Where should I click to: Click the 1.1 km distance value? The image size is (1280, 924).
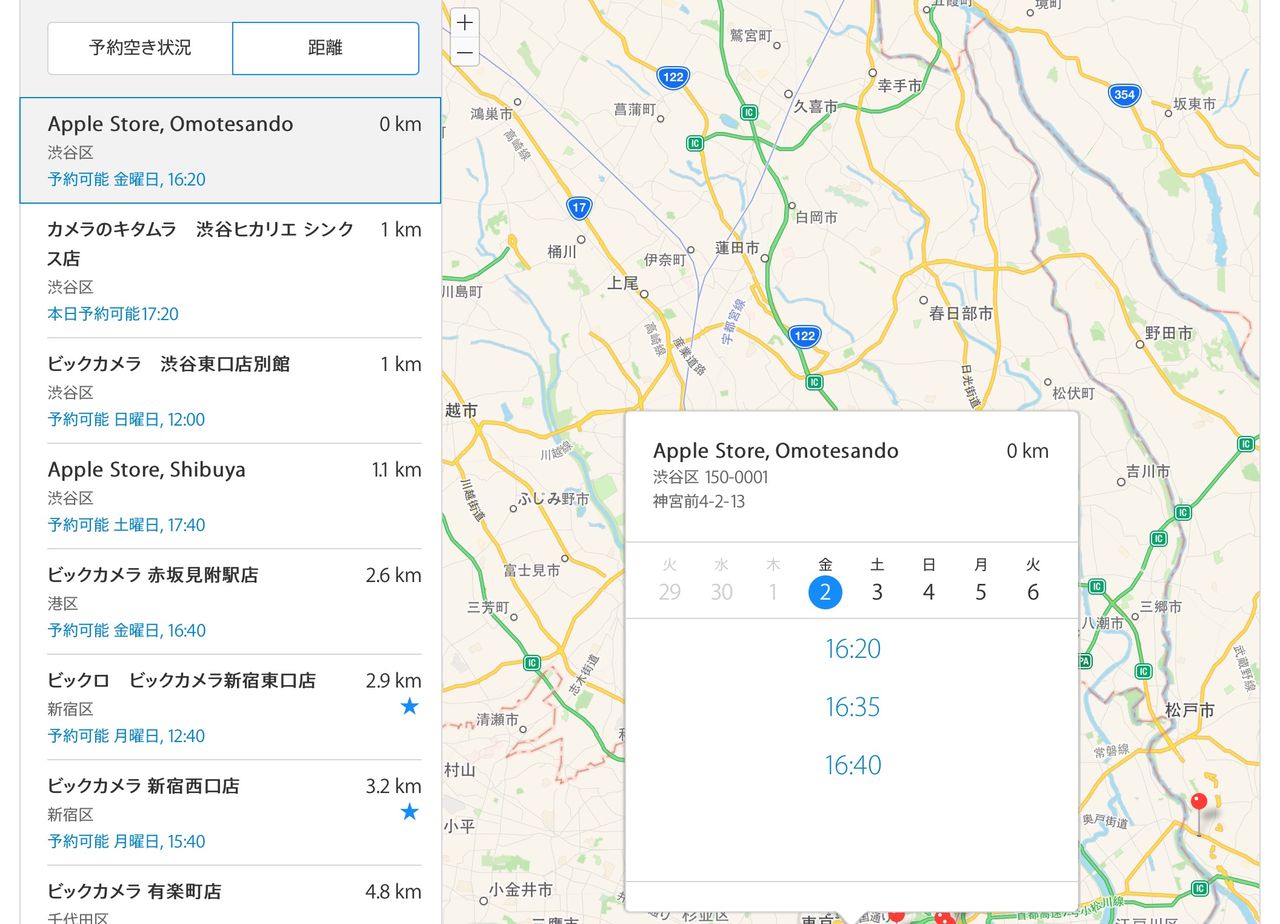tap(396, 470)
